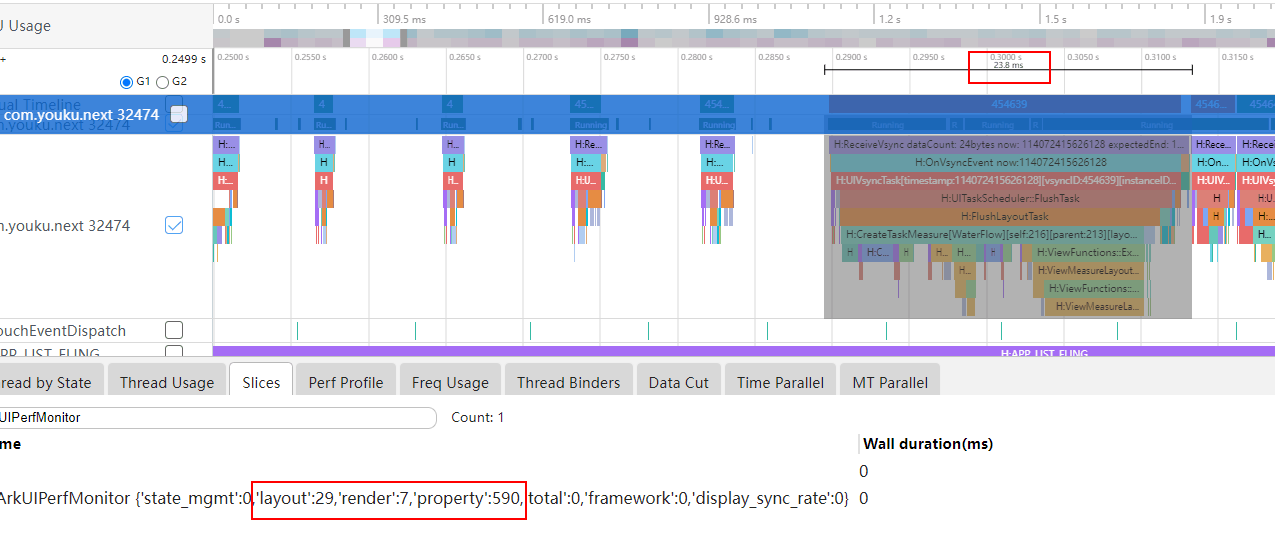
Task: Switch to the Thread Usage tab
Action: [166, 382]
